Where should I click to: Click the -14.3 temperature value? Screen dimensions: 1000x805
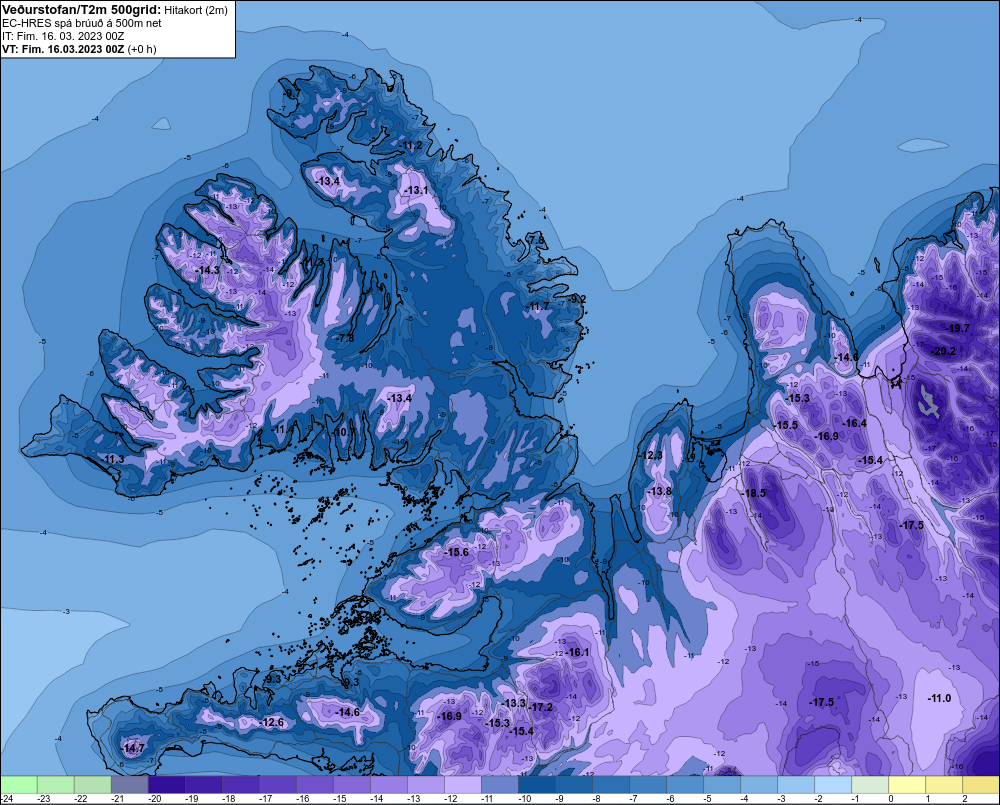click(208, 270)
